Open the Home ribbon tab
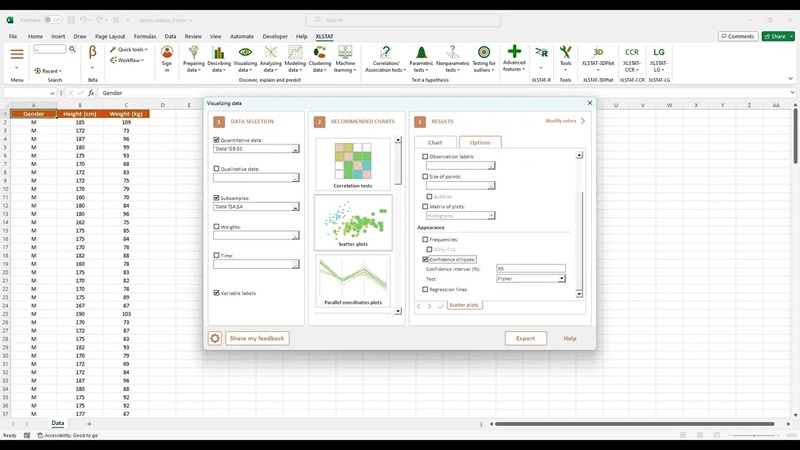This screenshot has width=800, height=450. [35, 36]
